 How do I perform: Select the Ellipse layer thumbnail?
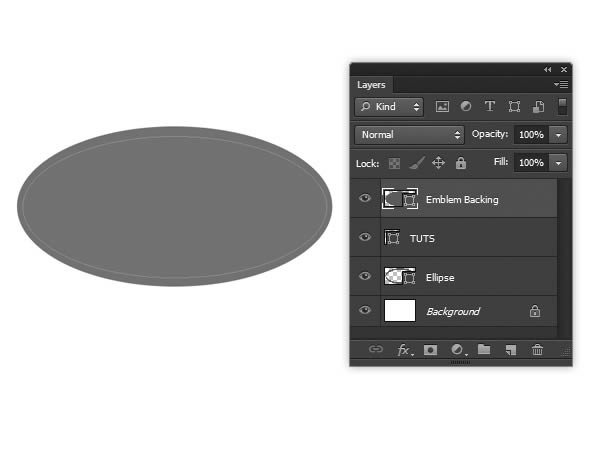[x=400, y=276]
